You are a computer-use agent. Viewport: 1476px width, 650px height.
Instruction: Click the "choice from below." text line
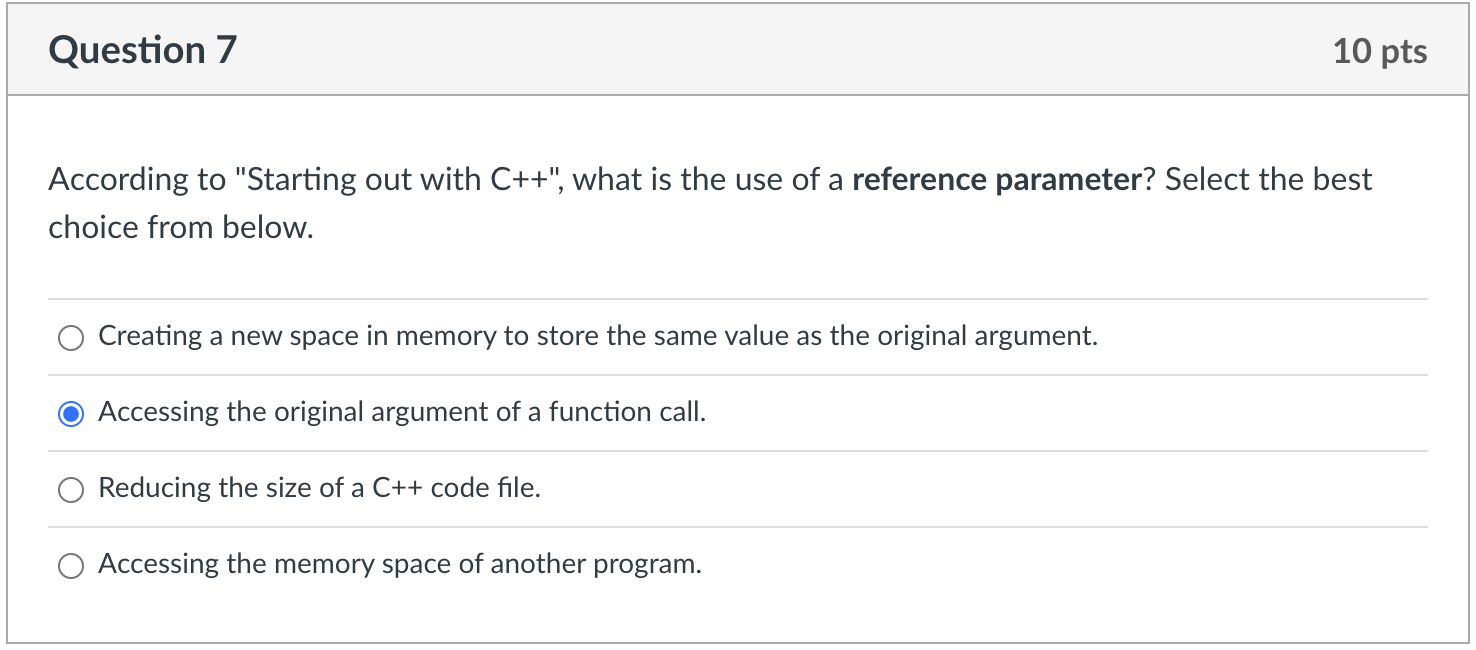tap(181, 227)
